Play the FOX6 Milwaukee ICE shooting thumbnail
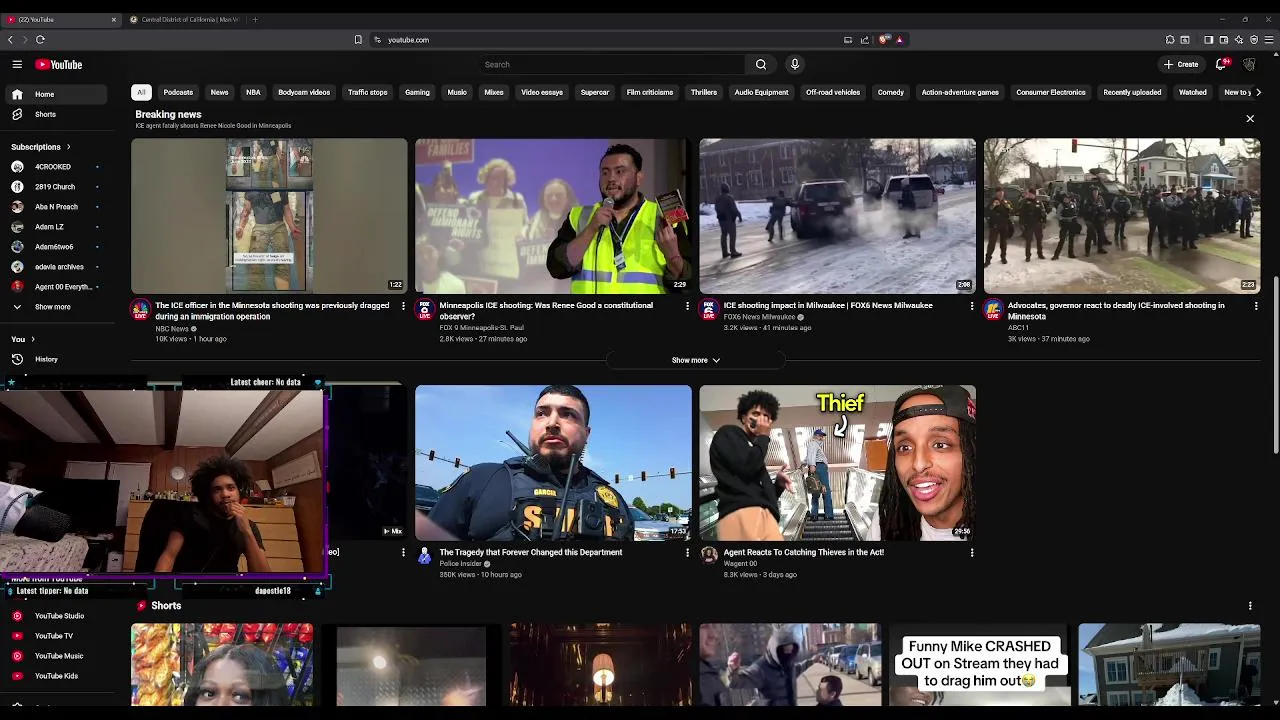The image size is (1280, 720). click(837, 216)
